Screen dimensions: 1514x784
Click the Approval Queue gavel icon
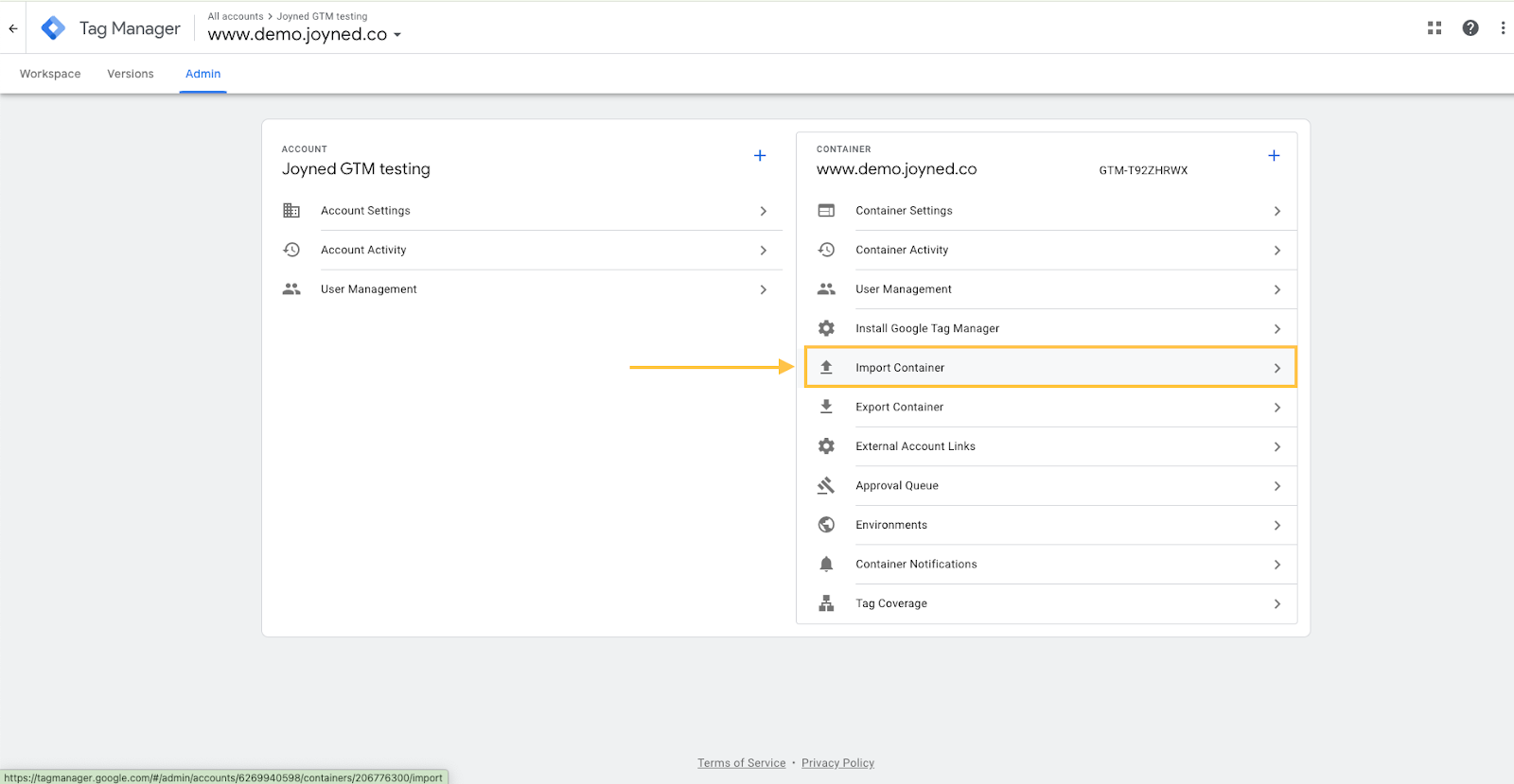coord(826,485)
